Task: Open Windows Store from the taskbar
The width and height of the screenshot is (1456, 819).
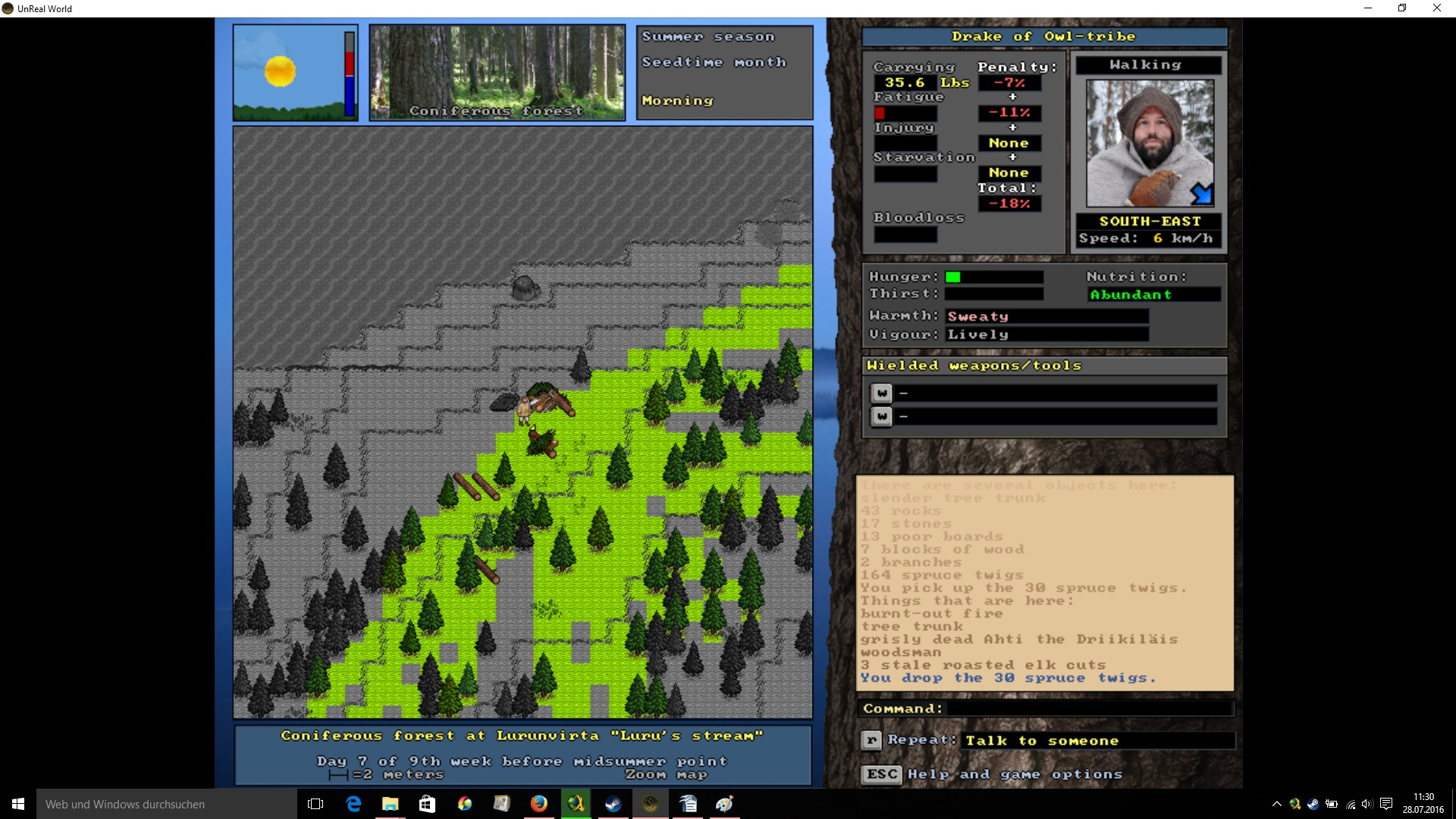Action: [x=427, y=804]
